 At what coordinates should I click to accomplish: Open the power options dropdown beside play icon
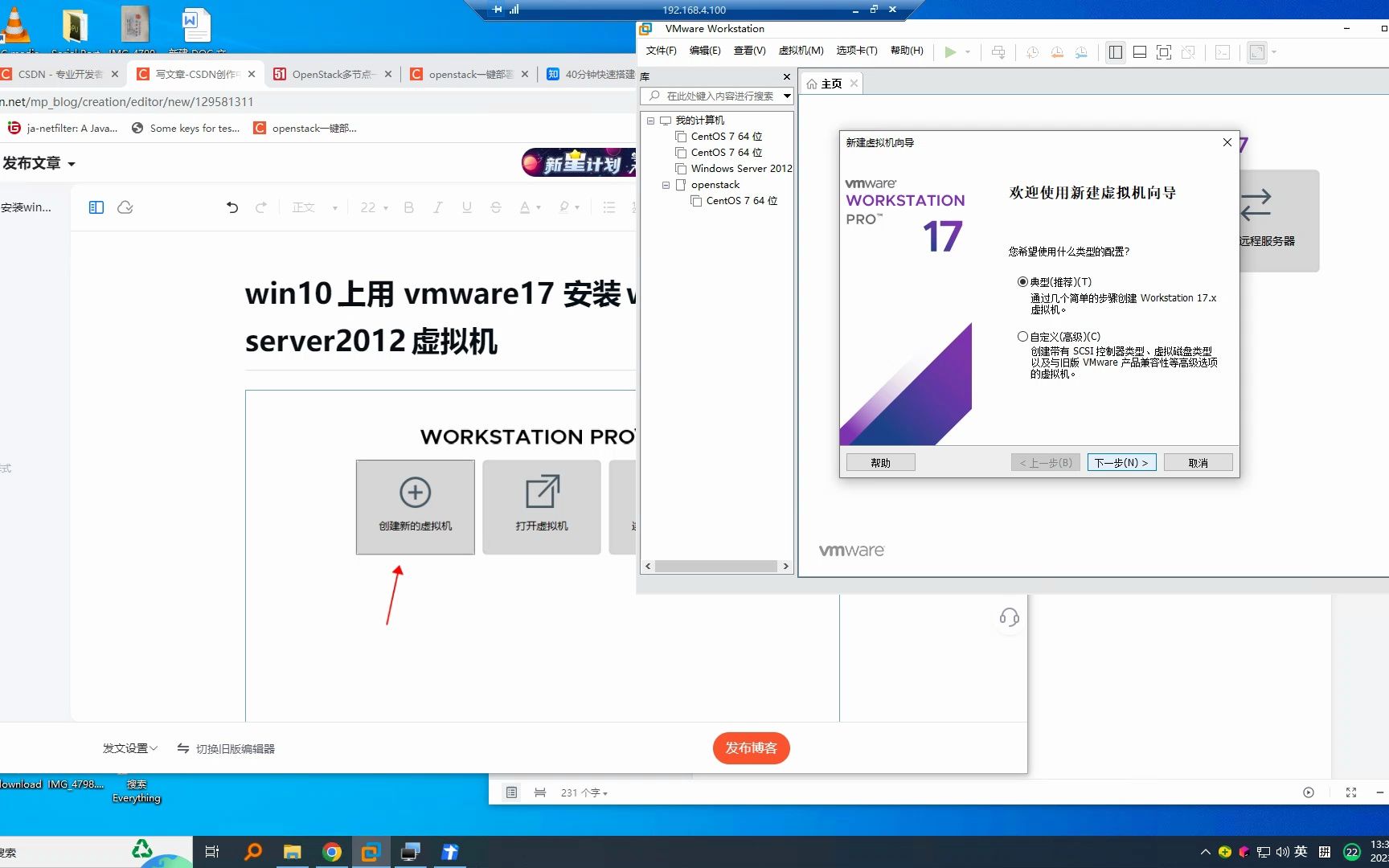point(968,52)
